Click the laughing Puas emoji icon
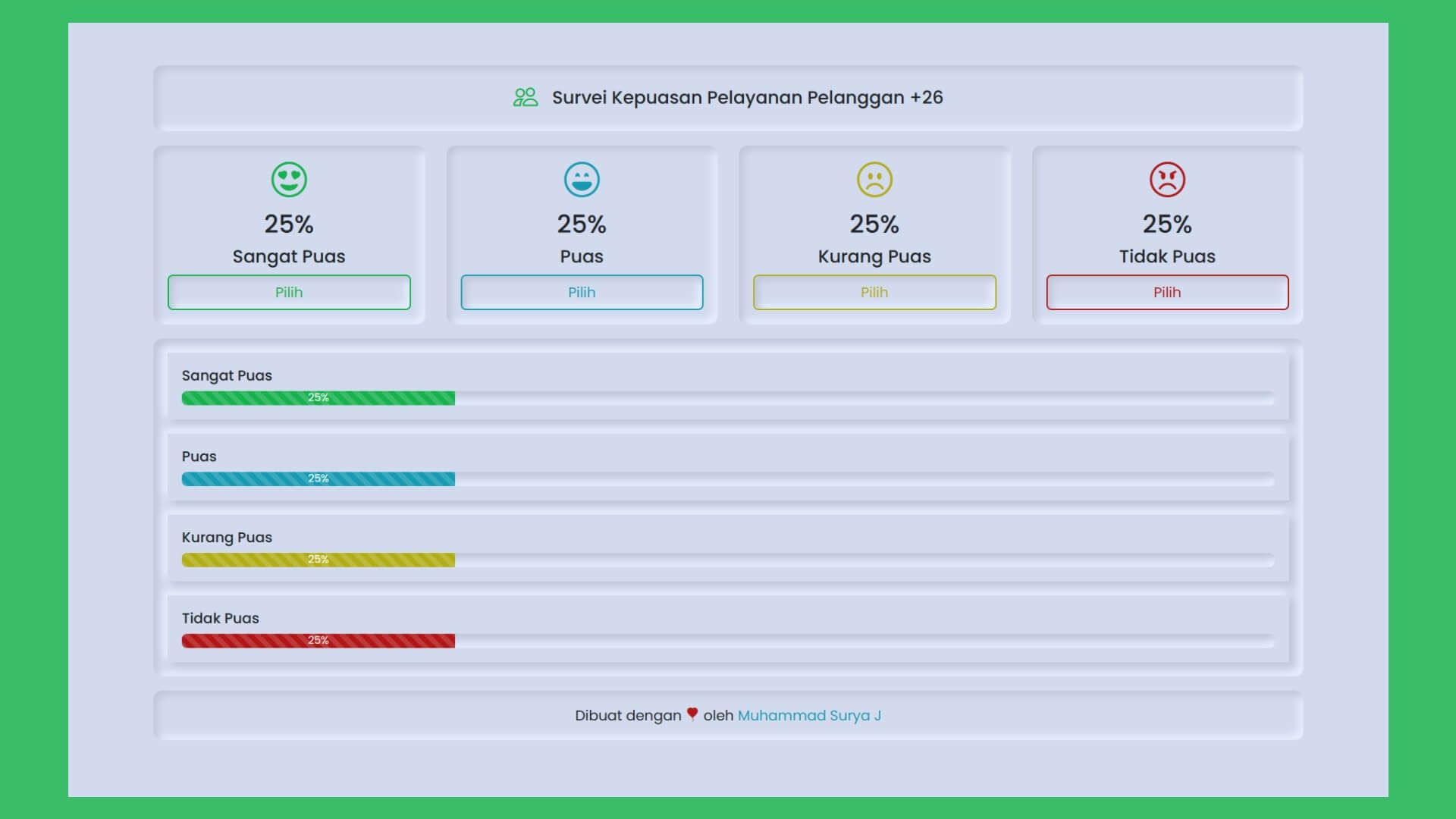The width and height of the screenshot is (1456, 819). (582, 180)
